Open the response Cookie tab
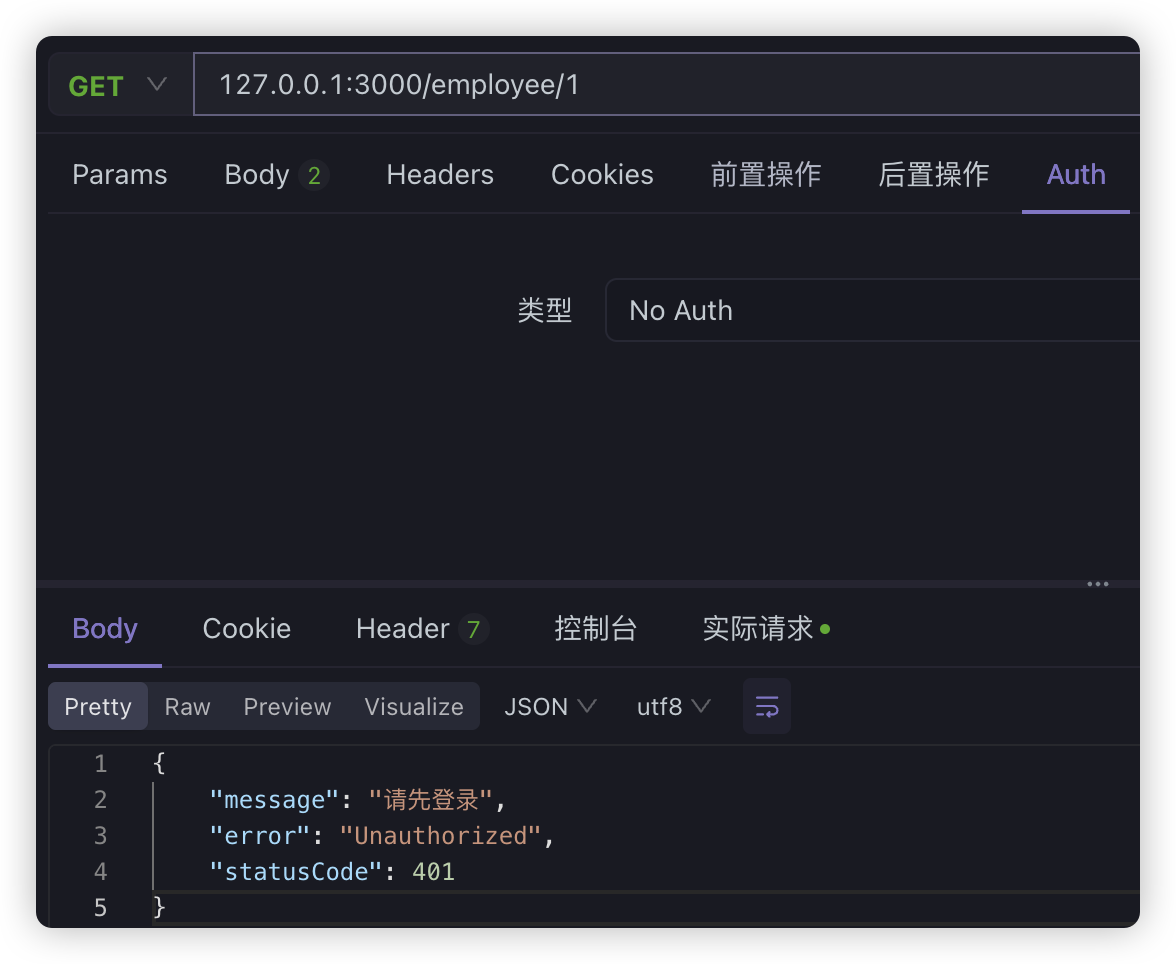 [x=246, y=629]
